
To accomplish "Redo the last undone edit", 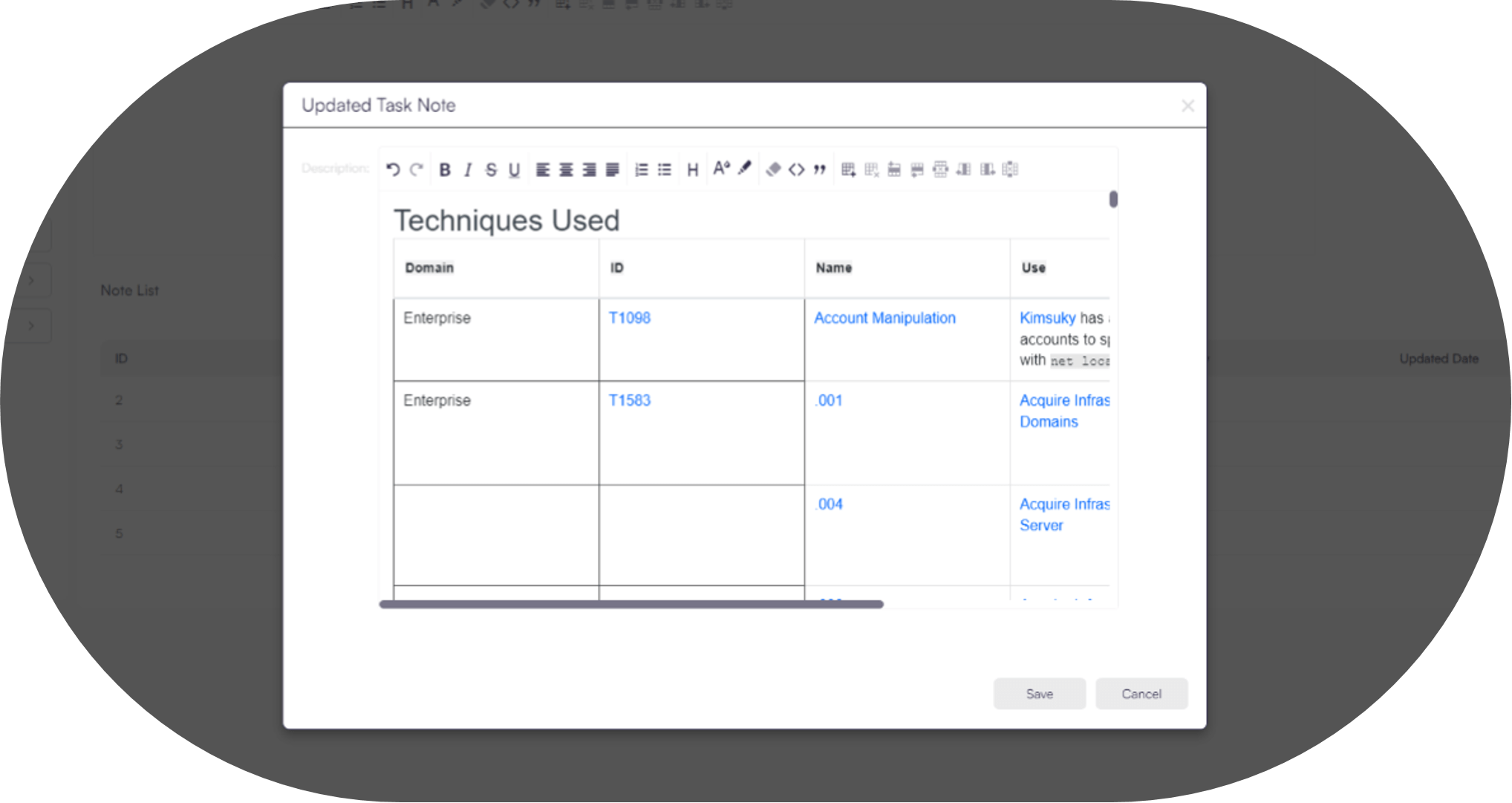I will coord(417,169).
